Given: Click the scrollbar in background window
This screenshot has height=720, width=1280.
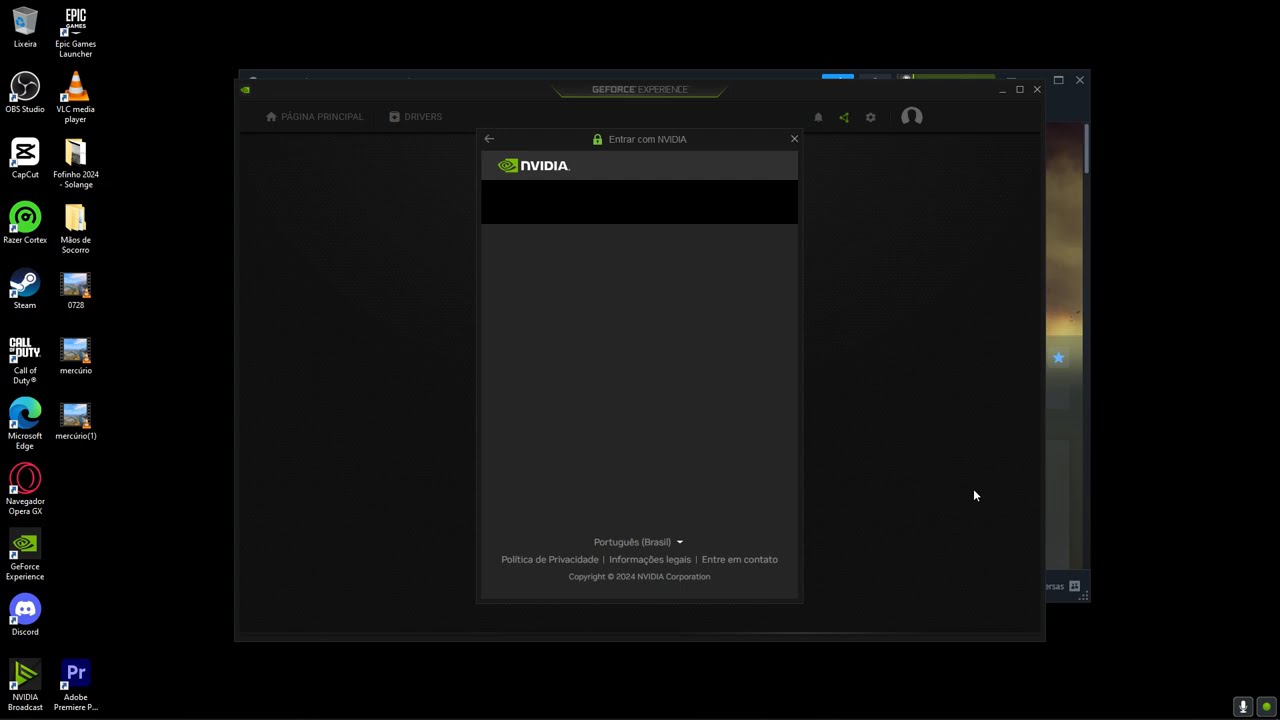Looking at the screenshot, I should coord(1085,150).
